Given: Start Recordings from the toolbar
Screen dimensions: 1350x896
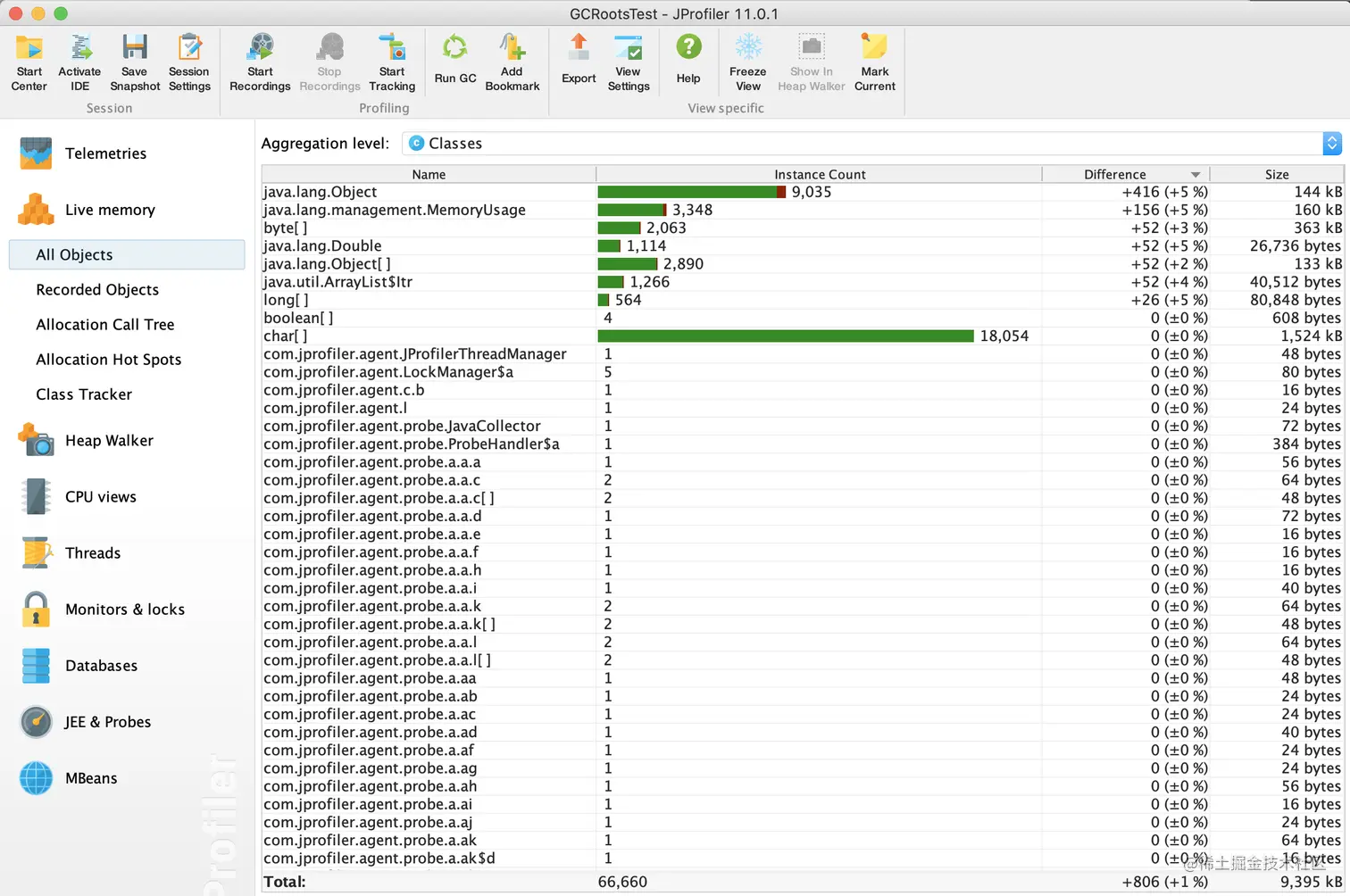Looking at the screenshot, I should coord(260,62).
